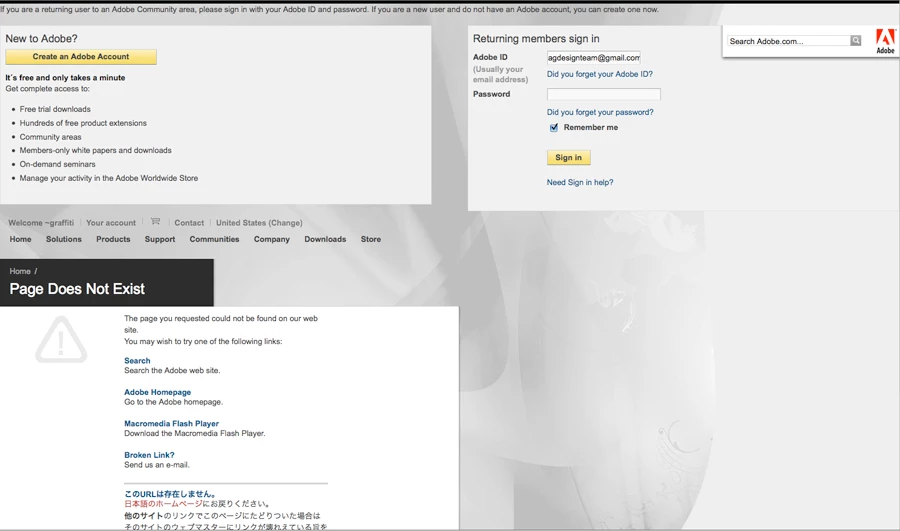Click the search magnifier icon
Screen dimensions: 900x531
pyautogui.click(x=856, y=41)
